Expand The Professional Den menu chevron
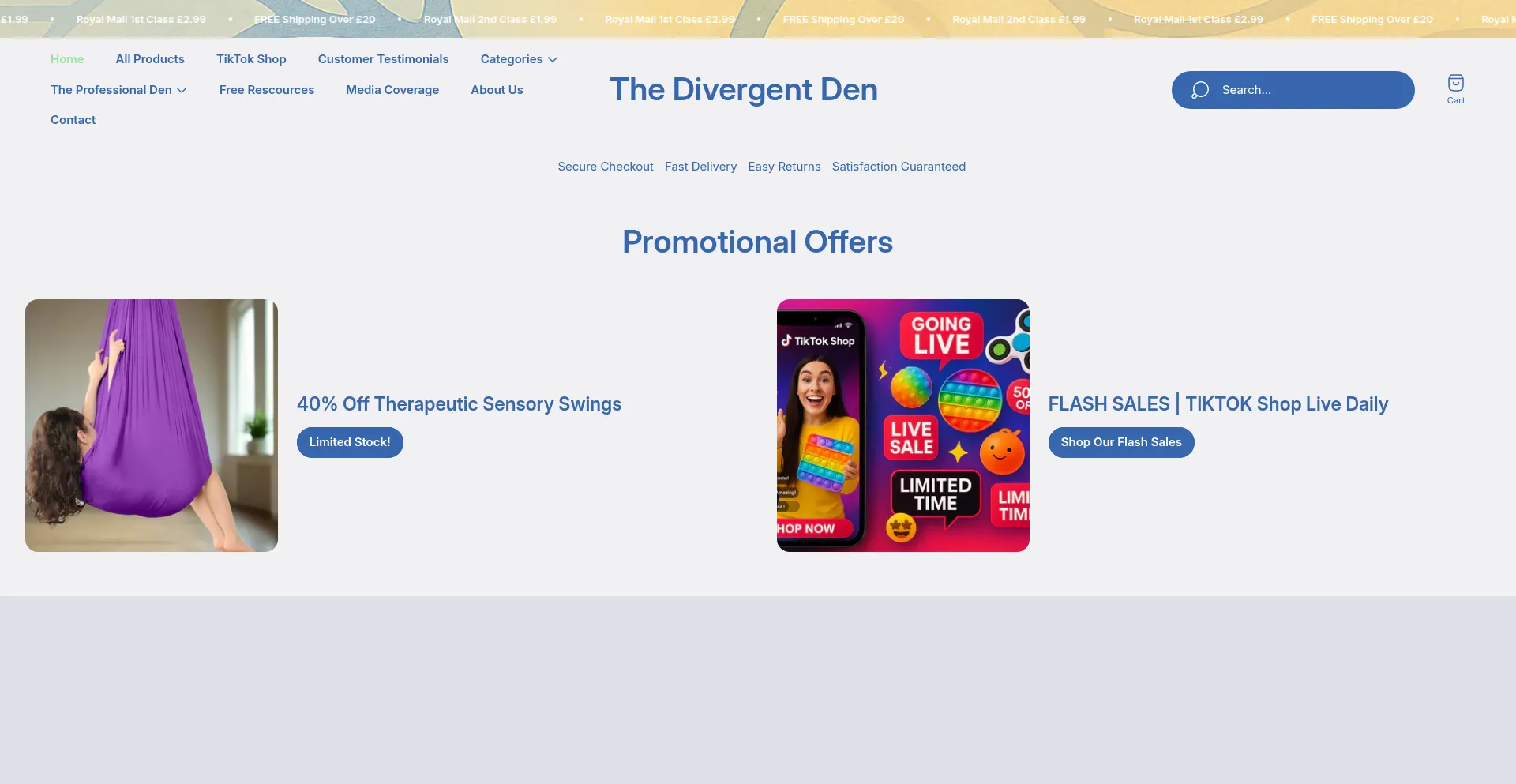 [182, 90]
